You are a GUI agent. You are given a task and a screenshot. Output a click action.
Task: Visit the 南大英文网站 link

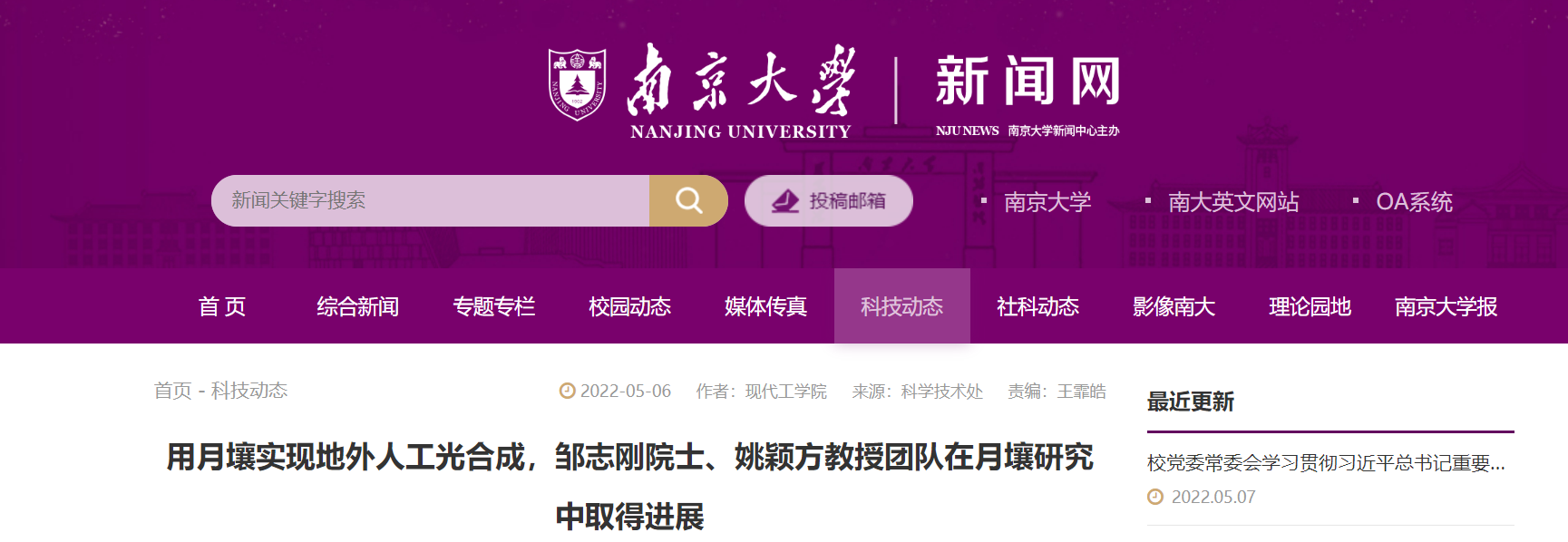click(x=1233, y=201)
